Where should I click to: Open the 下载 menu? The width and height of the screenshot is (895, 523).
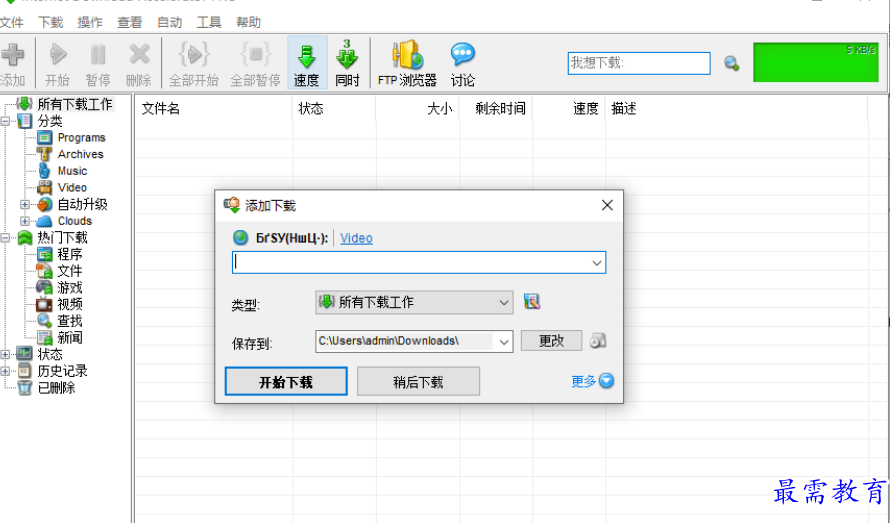click(x=51, y=22)
